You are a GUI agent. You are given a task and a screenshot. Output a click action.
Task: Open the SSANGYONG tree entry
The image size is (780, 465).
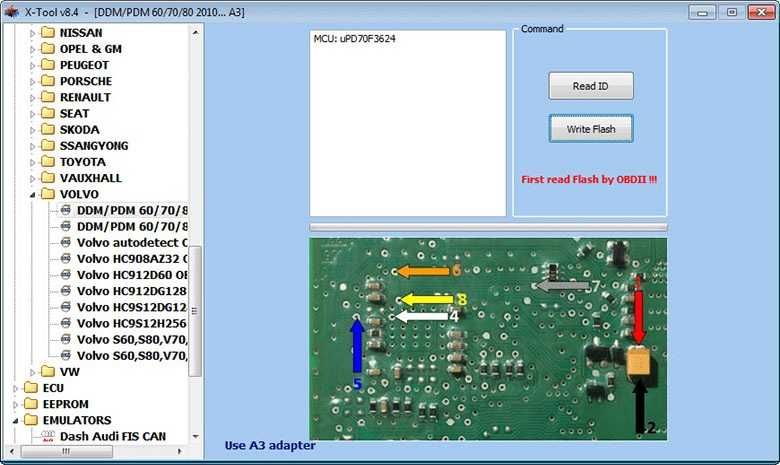click(x=94, y=146)
